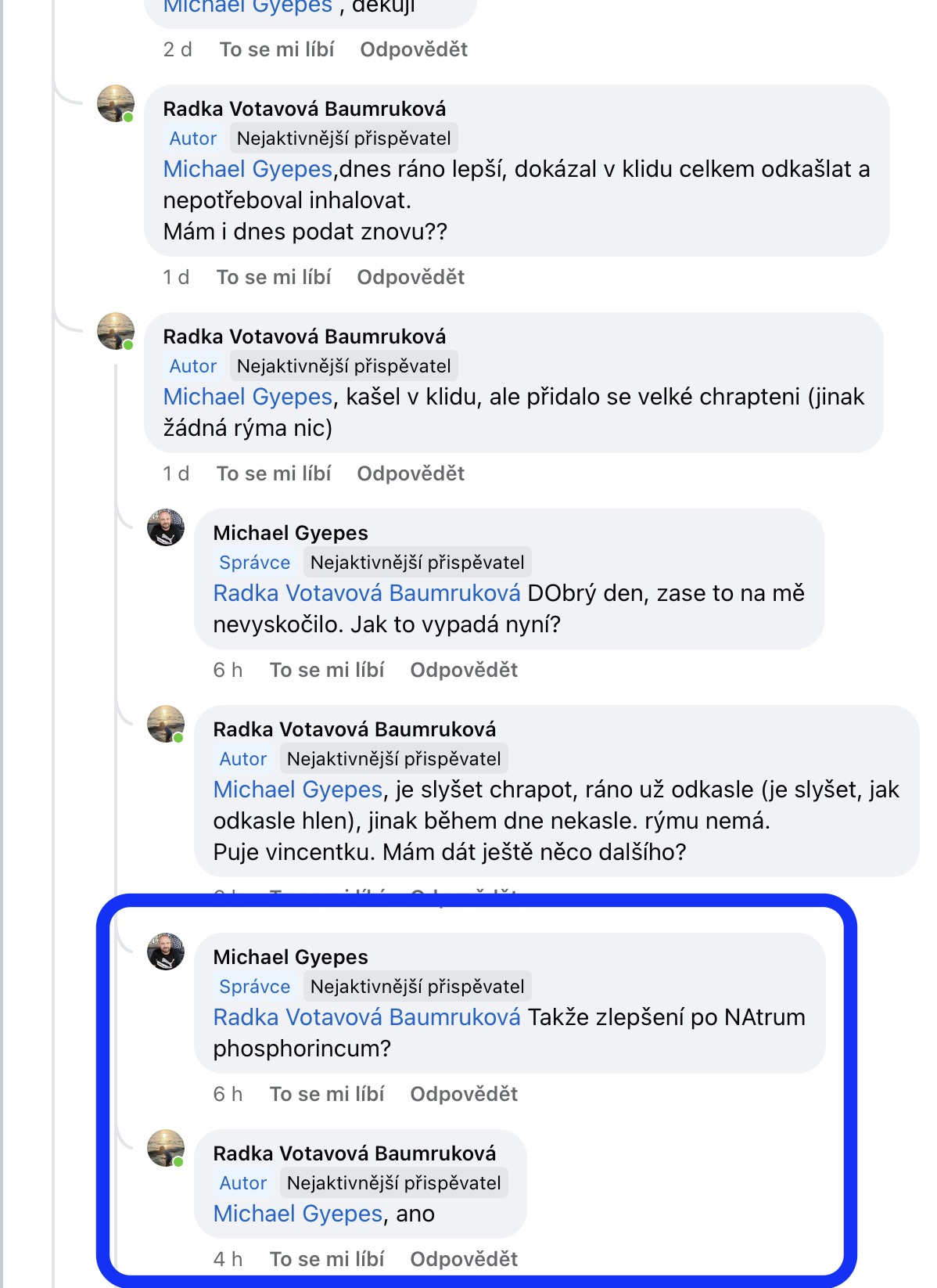Like Radka's 'ano' reply
The image size is (937, 1288).
click(327, 1259)
